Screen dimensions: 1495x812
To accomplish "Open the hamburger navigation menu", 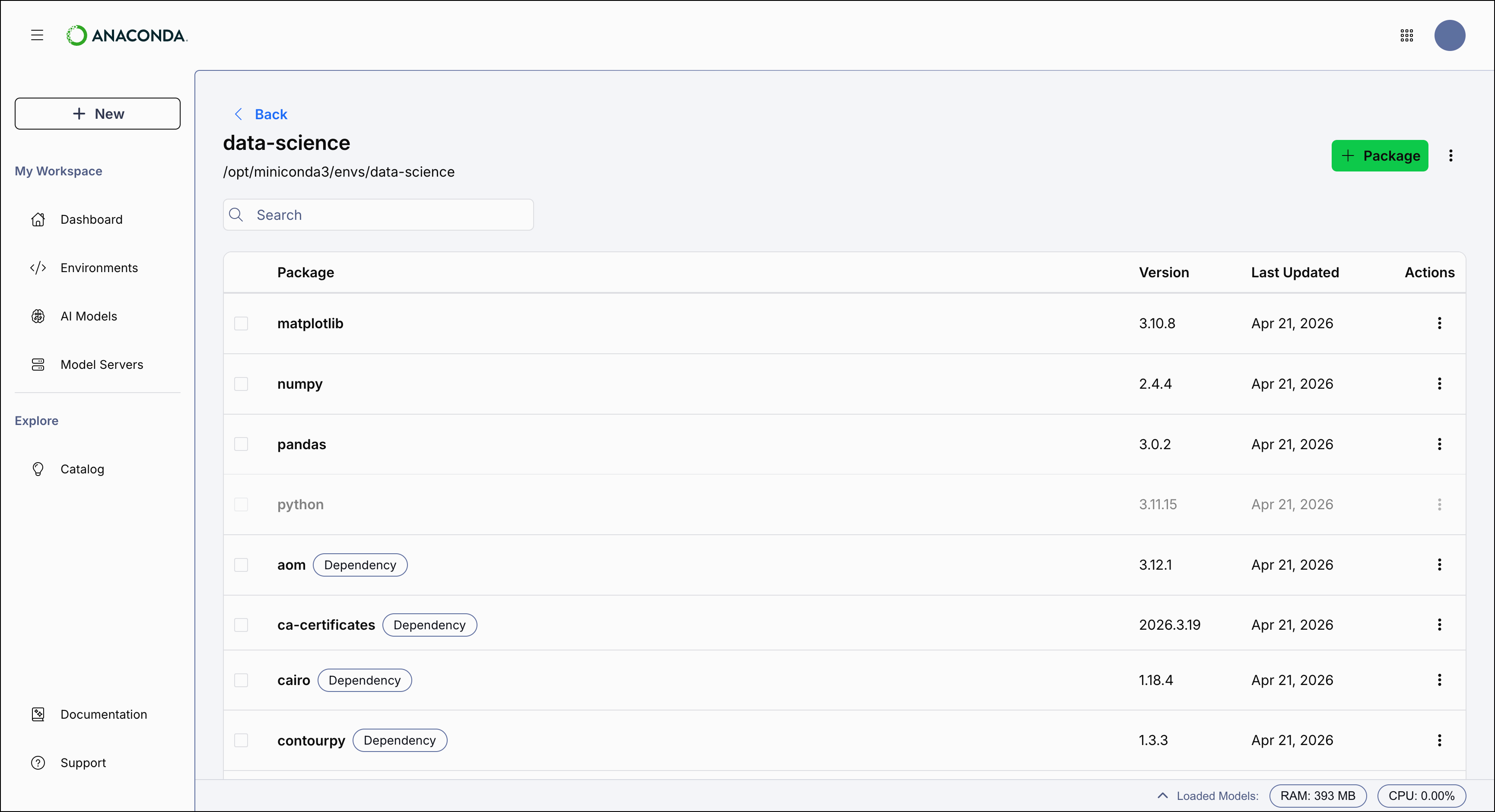I will coord(37,35).
